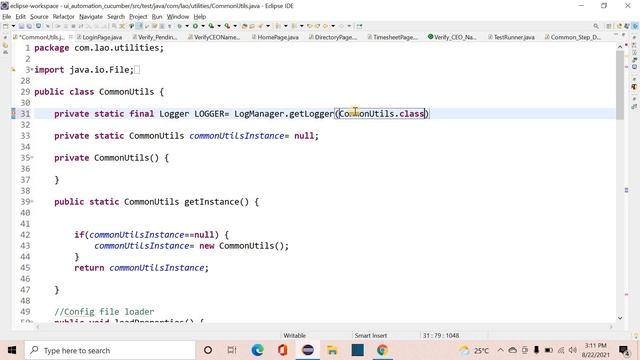Click the Writable status bar field
Viewport: 640px width, 360px height.
(294, 335)
